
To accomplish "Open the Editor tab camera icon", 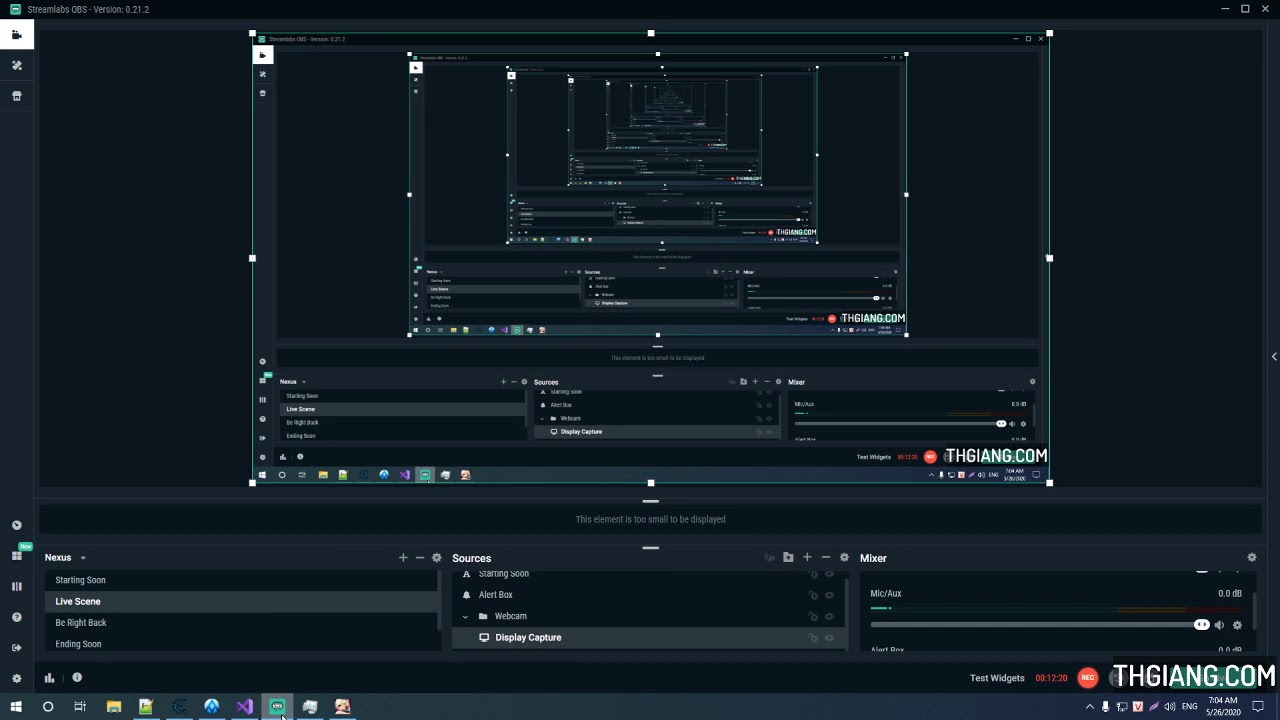I will point(16,35).
